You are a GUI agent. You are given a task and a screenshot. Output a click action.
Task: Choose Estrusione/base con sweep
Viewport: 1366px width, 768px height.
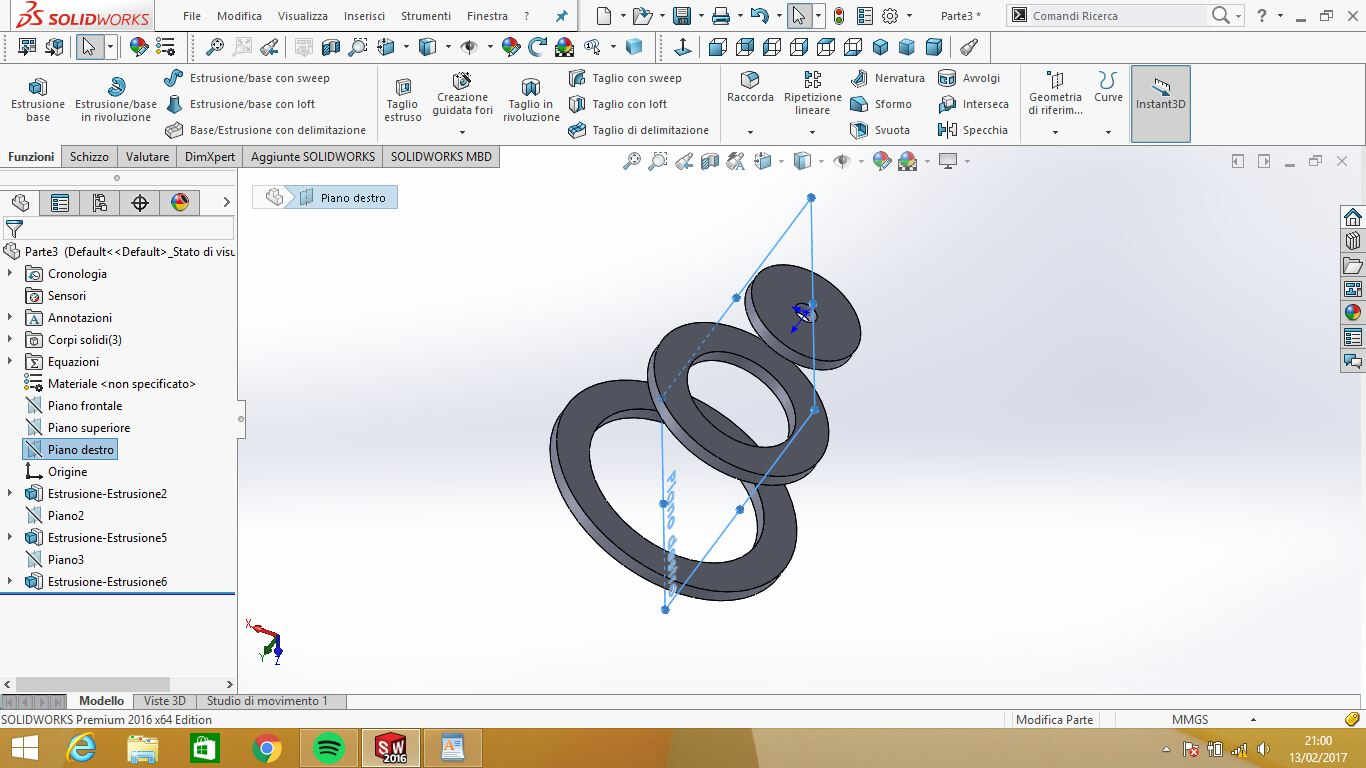pyautogui.click(x=247, y=78)
